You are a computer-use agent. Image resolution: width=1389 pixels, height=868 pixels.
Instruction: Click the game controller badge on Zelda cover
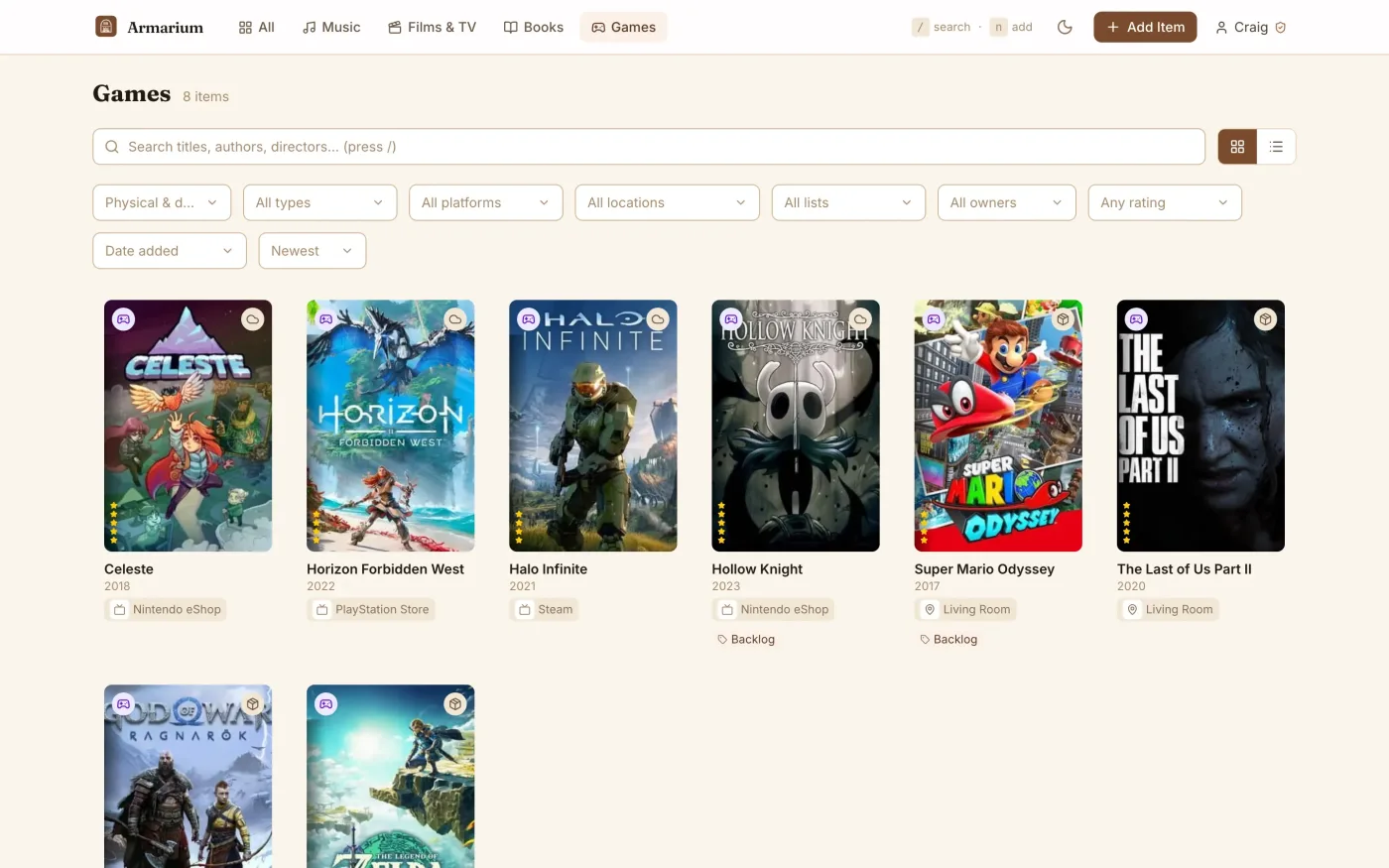click(325, 704)
